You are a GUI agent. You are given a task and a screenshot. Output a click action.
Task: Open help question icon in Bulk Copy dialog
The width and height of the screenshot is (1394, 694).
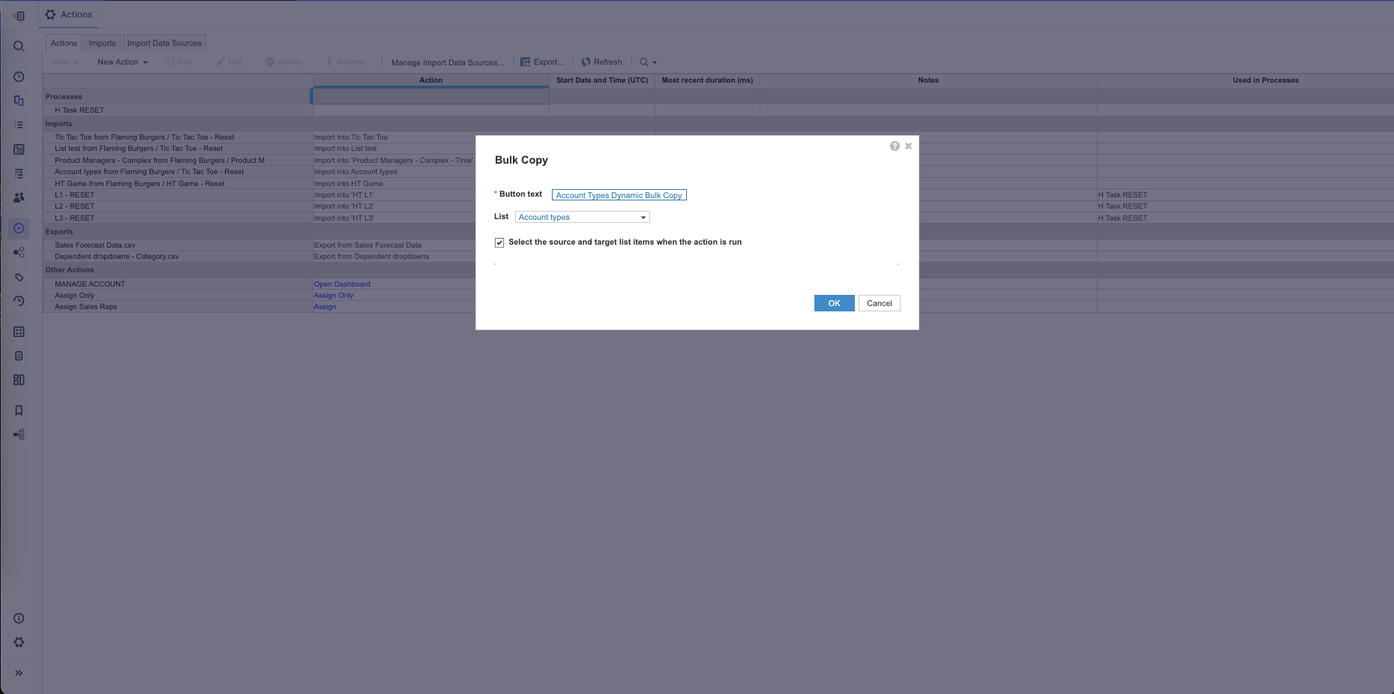pos(895,146)
